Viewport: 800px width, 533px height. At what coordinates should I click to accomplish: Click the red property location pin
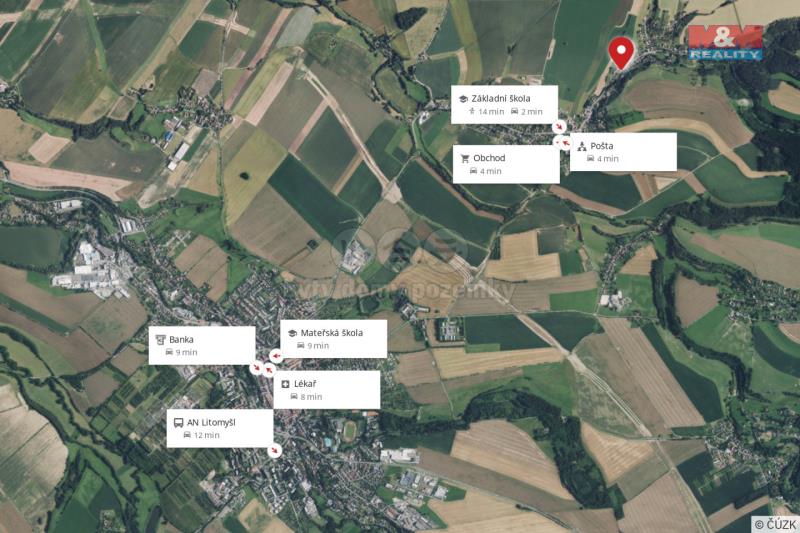621,53
